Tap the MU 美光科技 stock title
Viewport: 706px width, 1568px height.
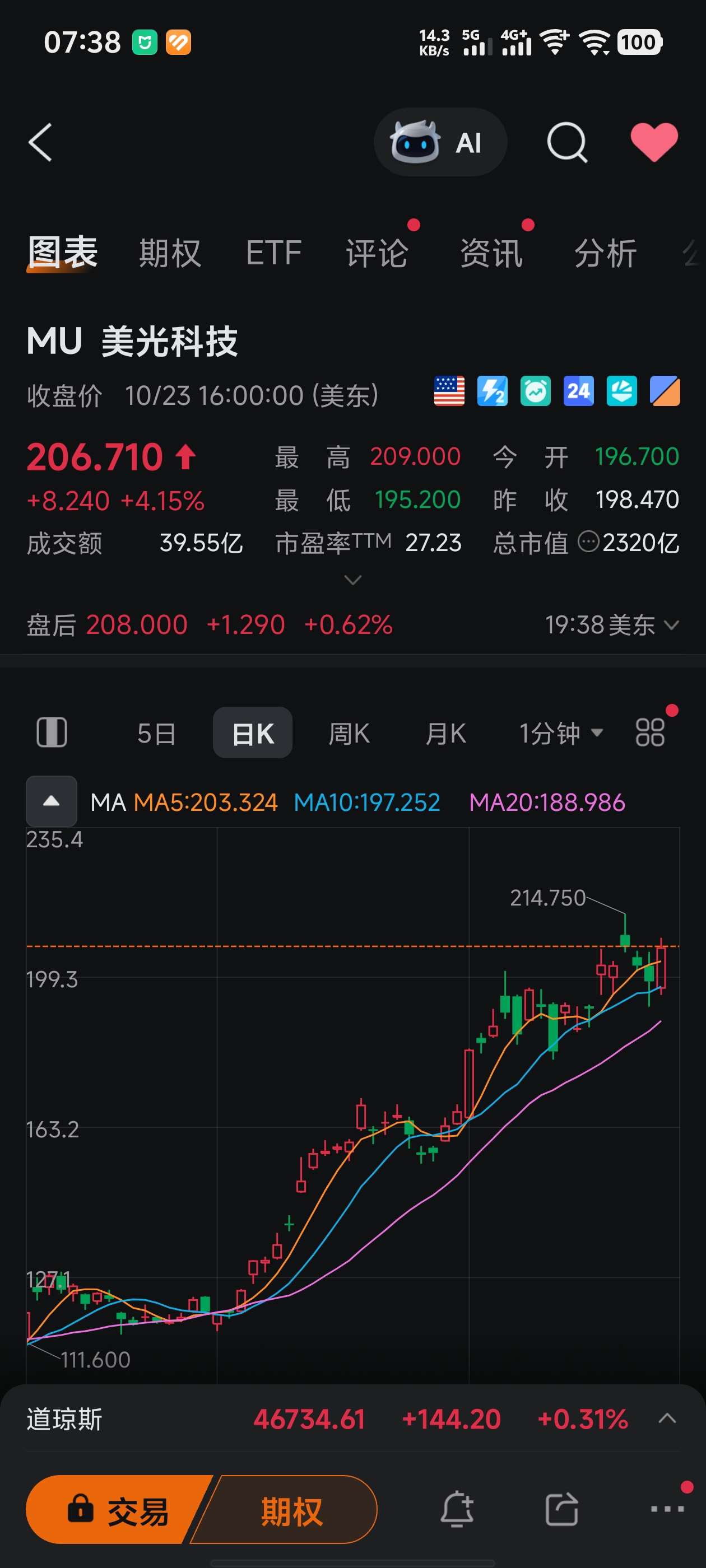(x=132, y=340)
